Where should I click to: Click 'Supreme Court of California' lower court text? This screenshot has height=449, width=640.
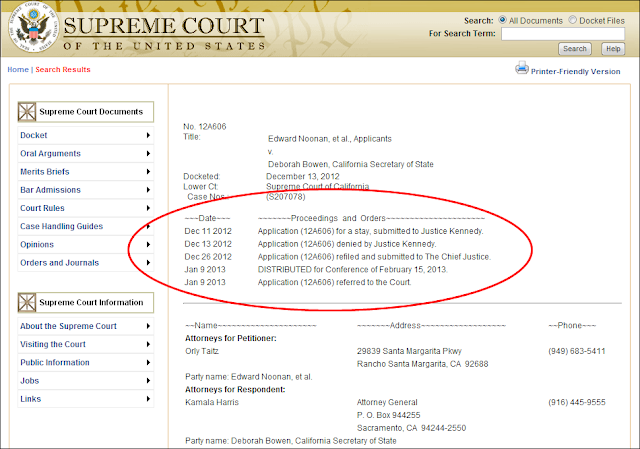(318, 187)
